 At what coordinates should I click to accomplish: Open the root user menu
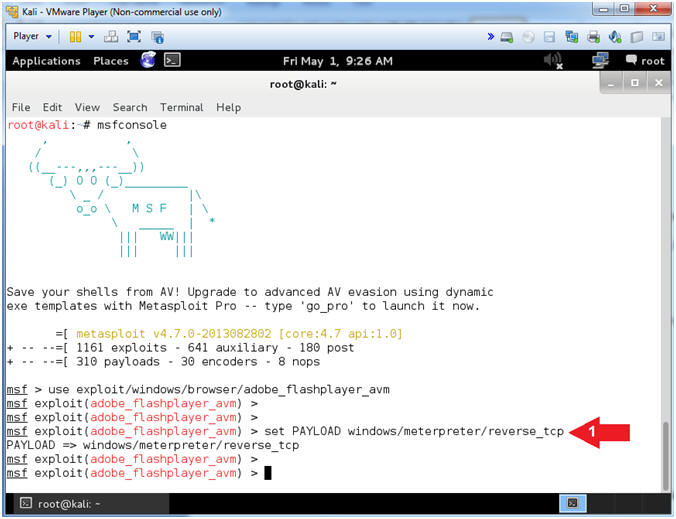pyautogui.click(x=645, y=61)
